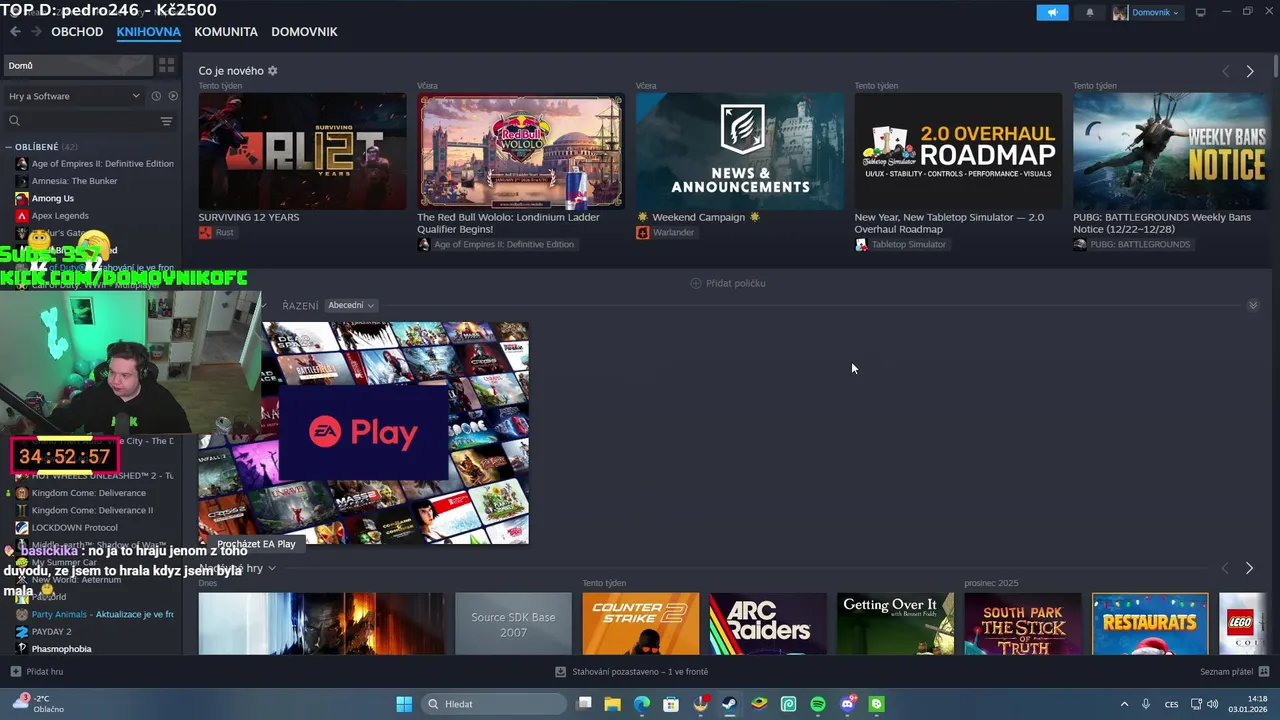The width and height of the screenshot is (1280, 720).
Task: Click the taskbar search box Hledat
Action: (x=494, y=704)
